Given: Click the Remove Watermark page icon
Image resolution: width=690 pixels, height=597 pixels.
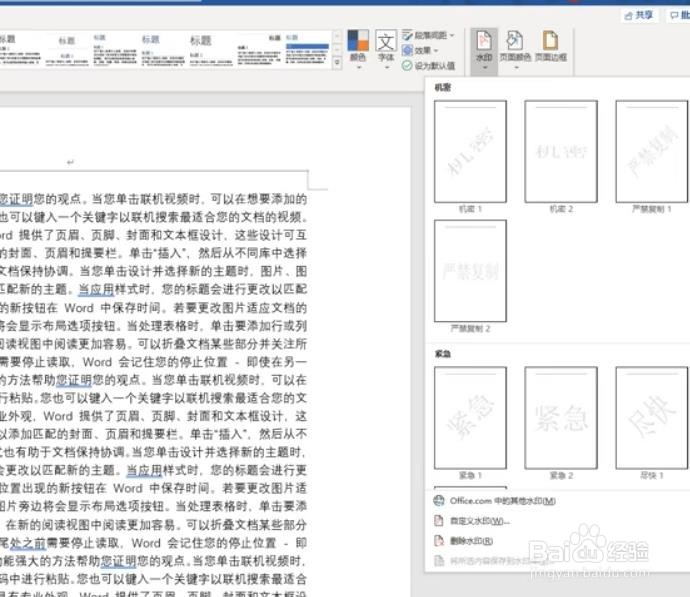Looking at the screenshot, I should (439, 541).
